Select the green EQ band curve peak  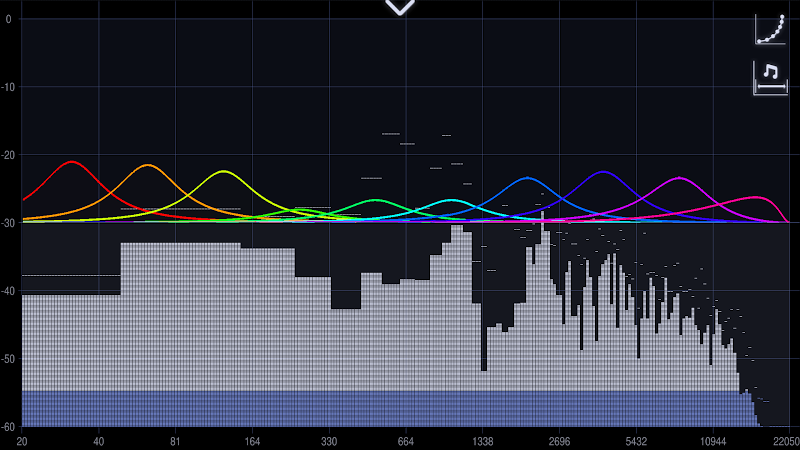(x=376, y=201)
